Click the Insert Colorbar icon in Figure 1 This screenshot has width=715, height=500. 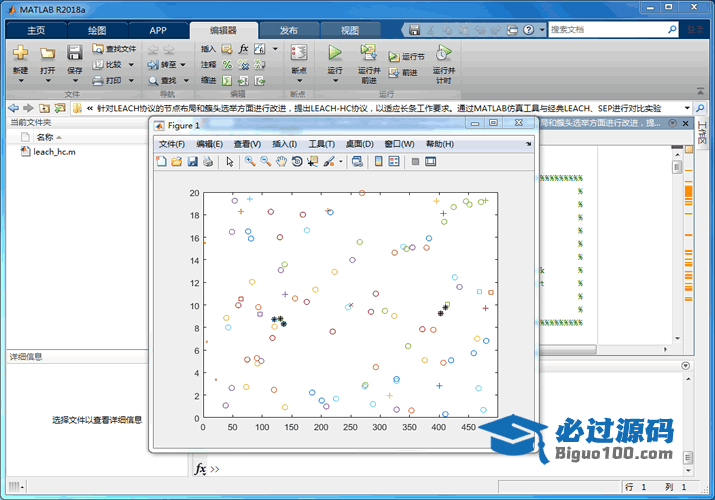click(378, 161)
